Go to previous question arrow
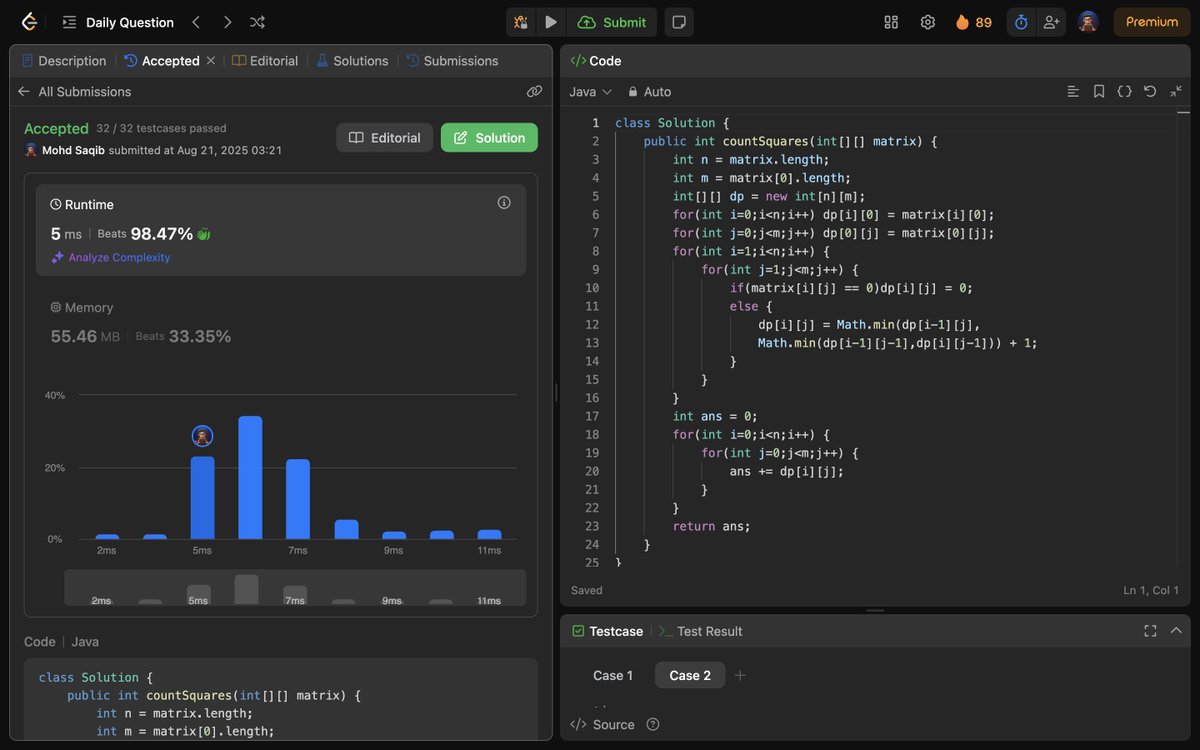The image size is (1200, 750). coord(196,22)
